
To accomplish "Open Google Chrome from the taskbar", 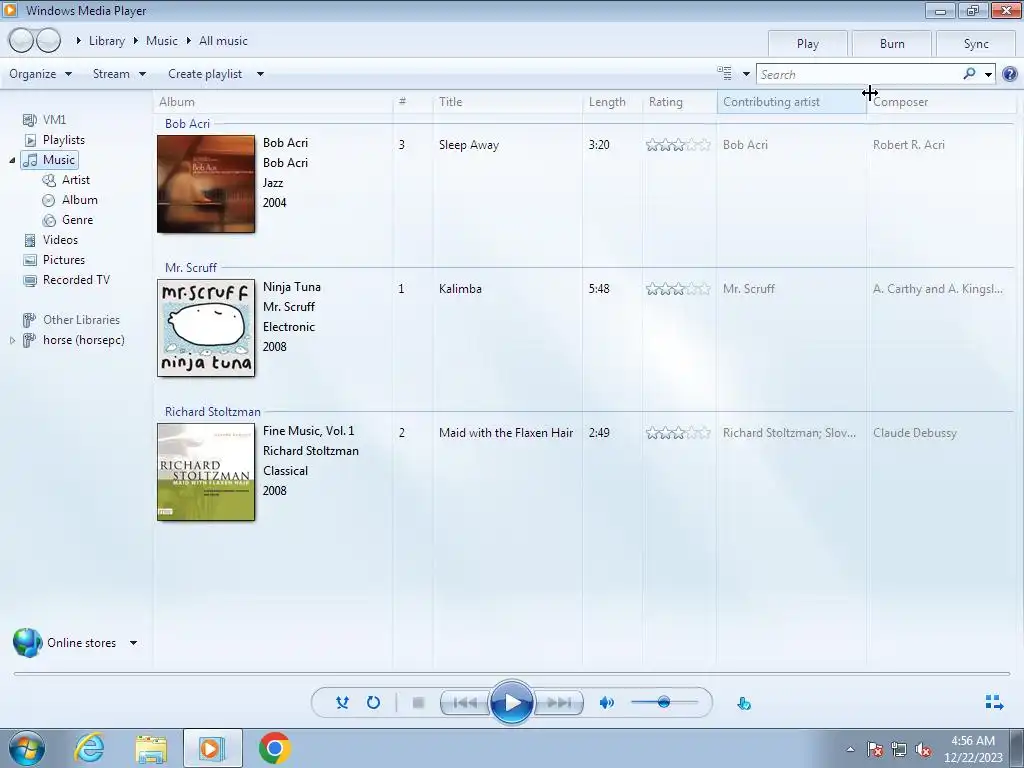I will click(x=275, y=748).
